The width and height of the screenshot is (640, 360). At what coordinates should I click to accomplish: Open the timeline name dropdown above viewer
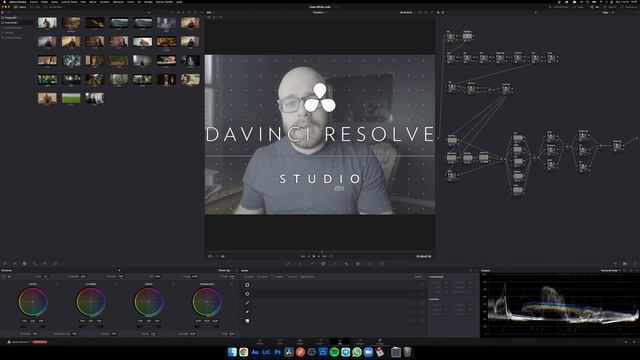coord(320,13)
